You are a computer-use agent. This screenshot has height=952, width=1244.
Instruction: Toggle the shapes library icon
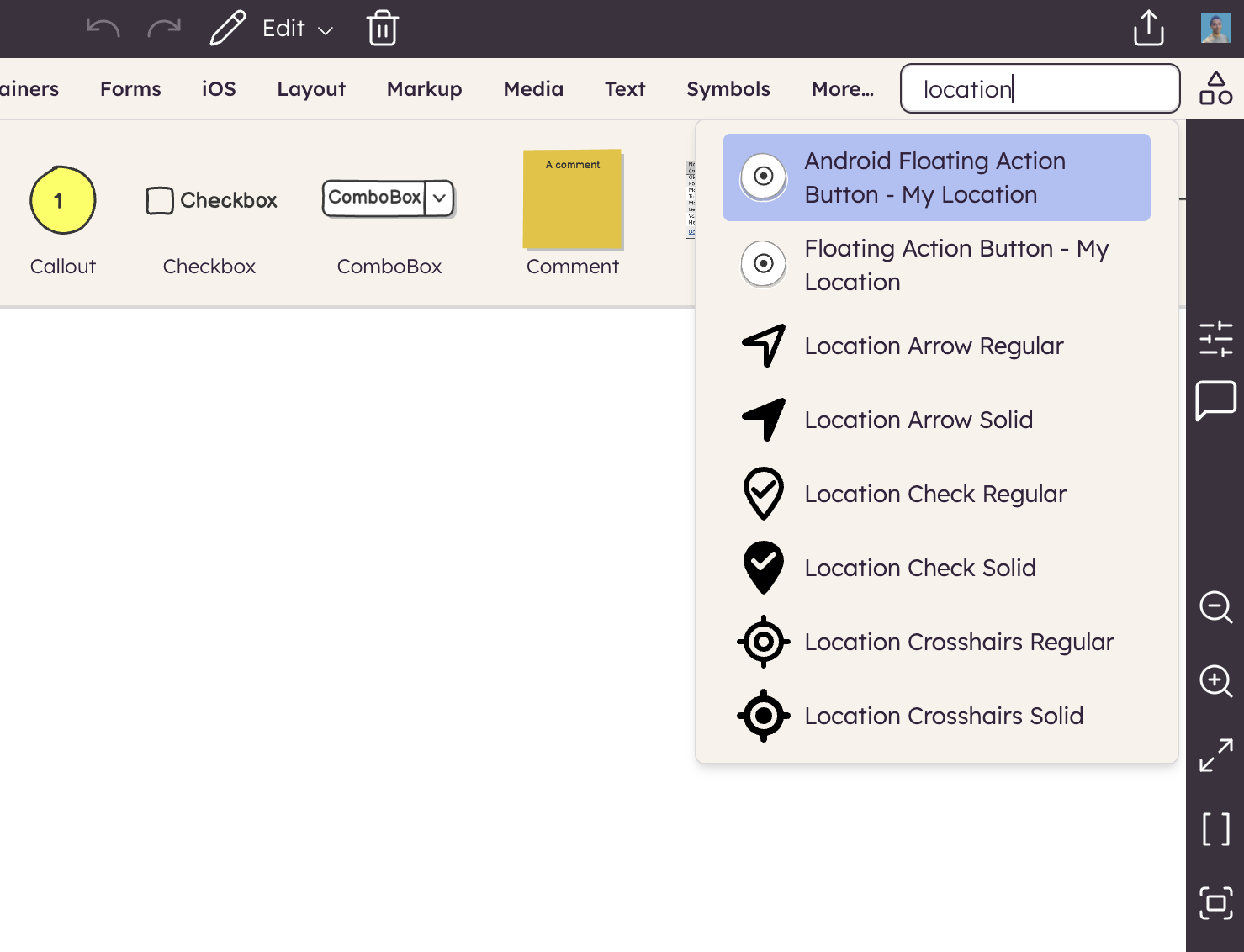click(x=1215, y=88)
